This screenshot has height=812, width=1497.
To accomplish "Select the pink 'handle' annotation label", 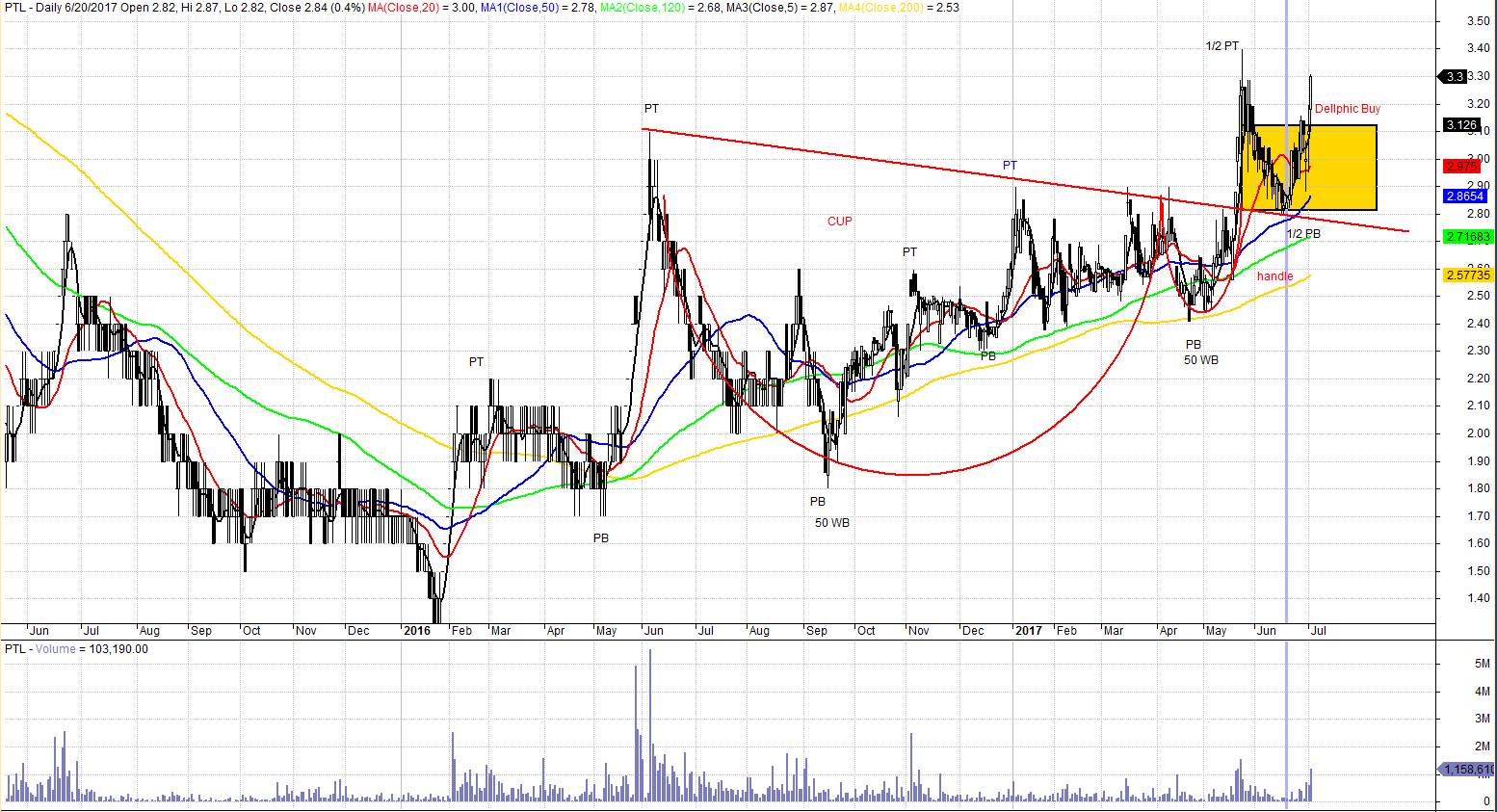I will tap(1274, 276).
